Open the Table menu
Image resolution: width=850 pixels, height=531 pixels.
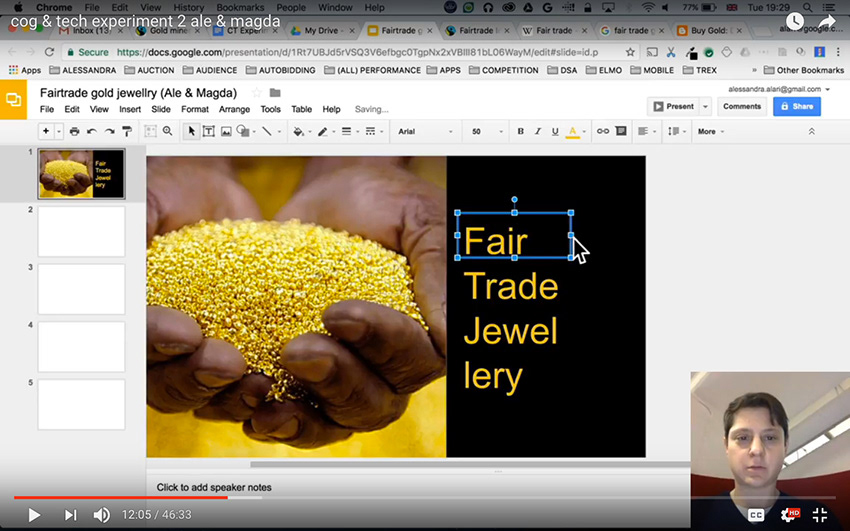[301, 109]
